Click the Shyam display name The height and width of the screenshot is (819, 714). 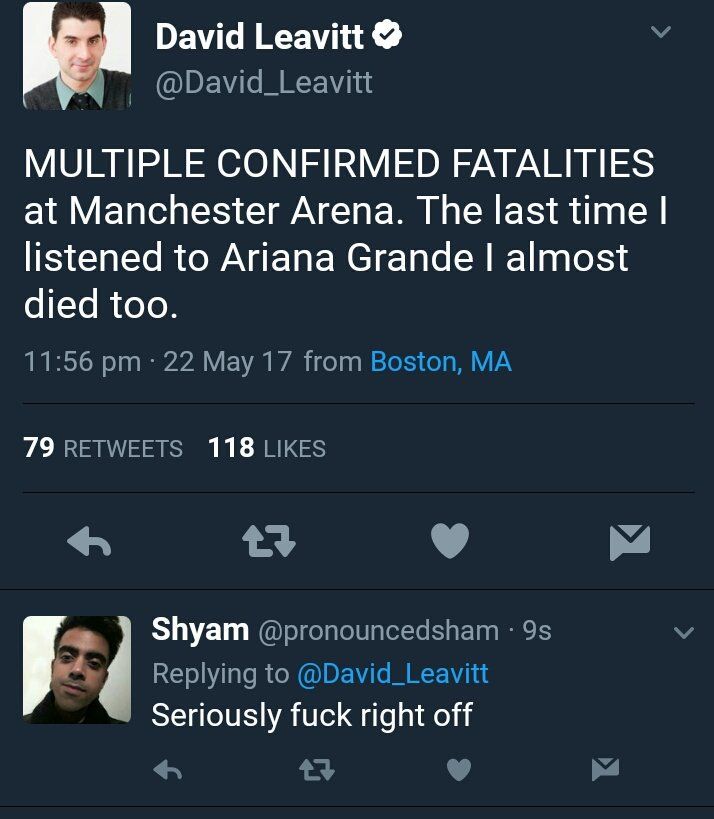tap(200, 629)
